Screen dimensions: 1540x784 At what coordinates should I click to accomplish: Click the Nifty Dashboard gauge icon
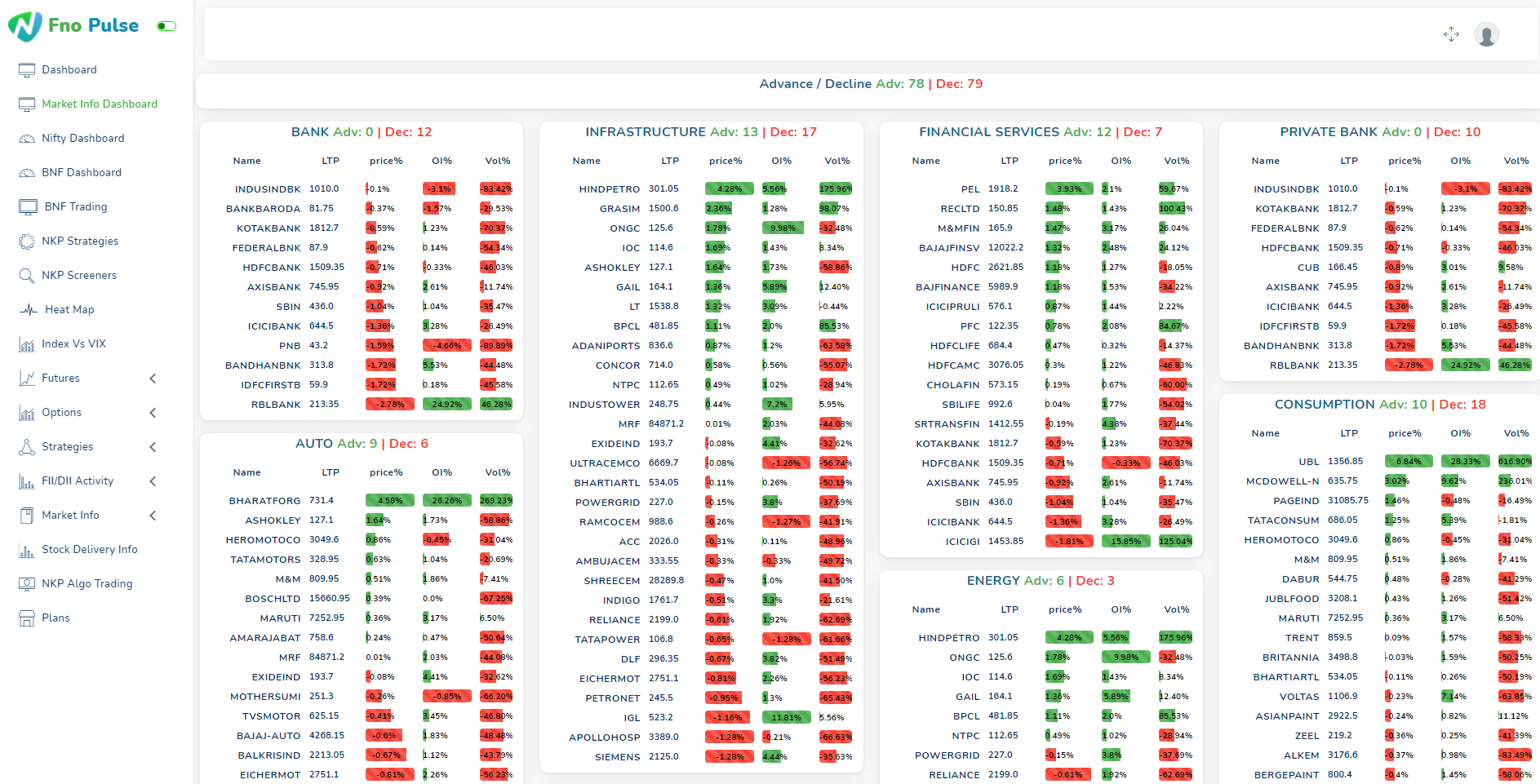click(x=27, y=139)
